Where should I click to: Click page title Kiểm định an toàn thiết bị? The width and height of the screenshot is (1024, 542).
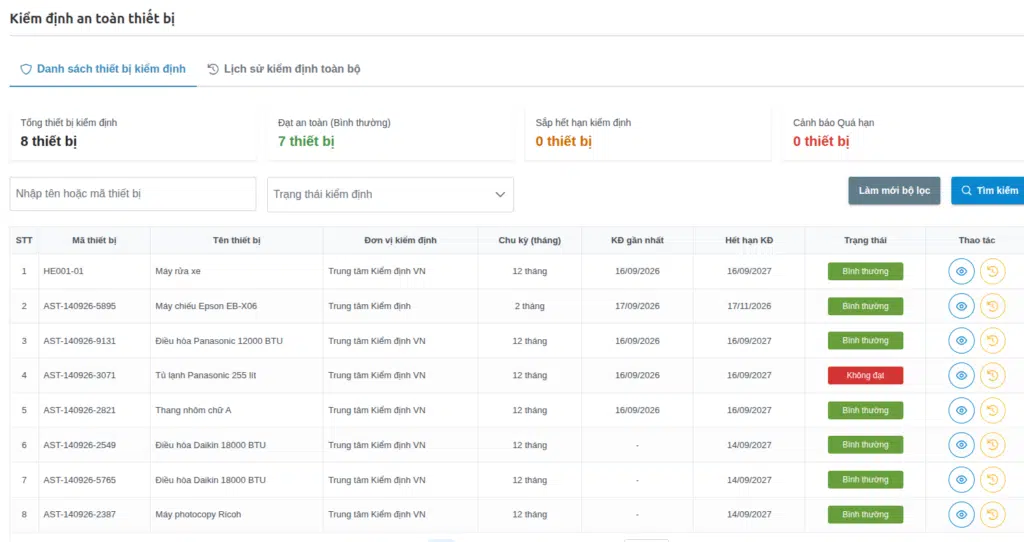92,18
